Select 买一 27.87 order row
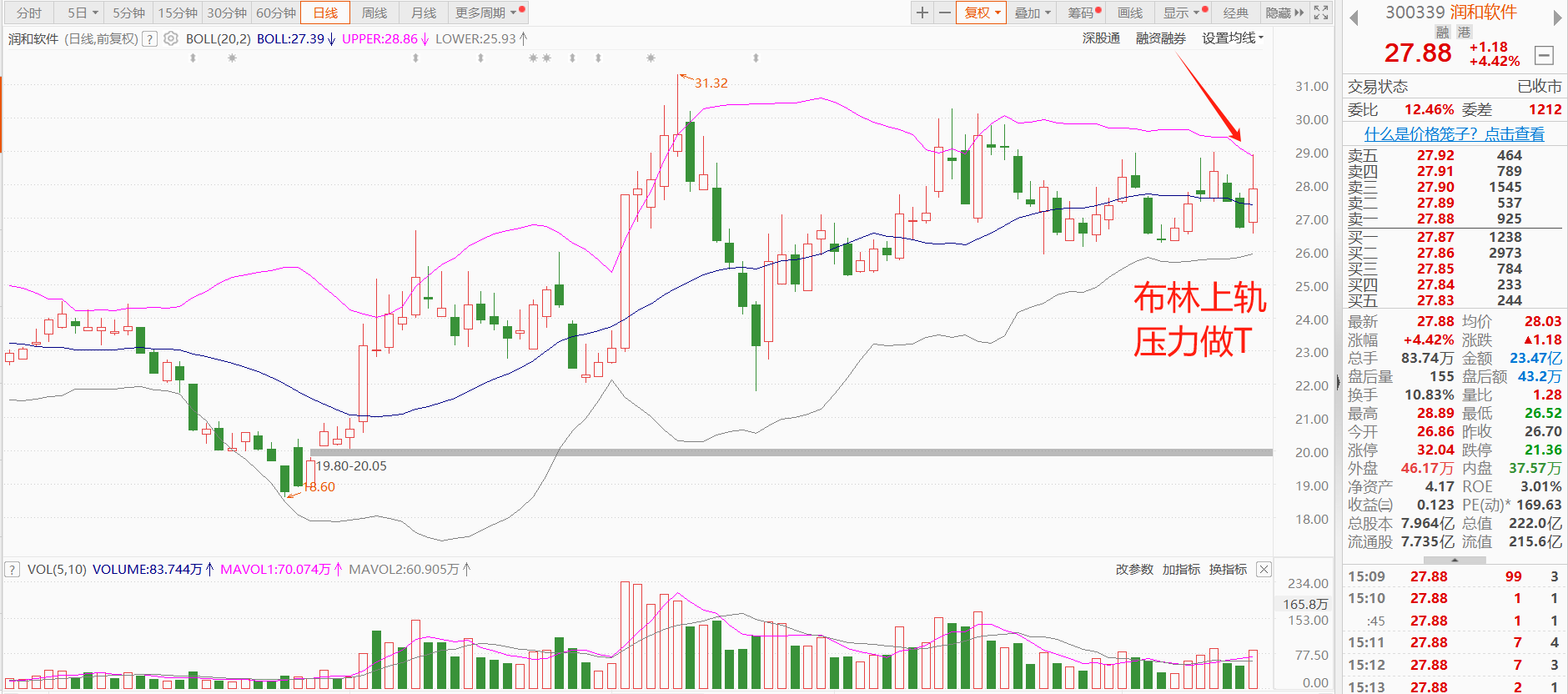Image resolution: width=1568 pixels, height=694 pixels. 1454,237
